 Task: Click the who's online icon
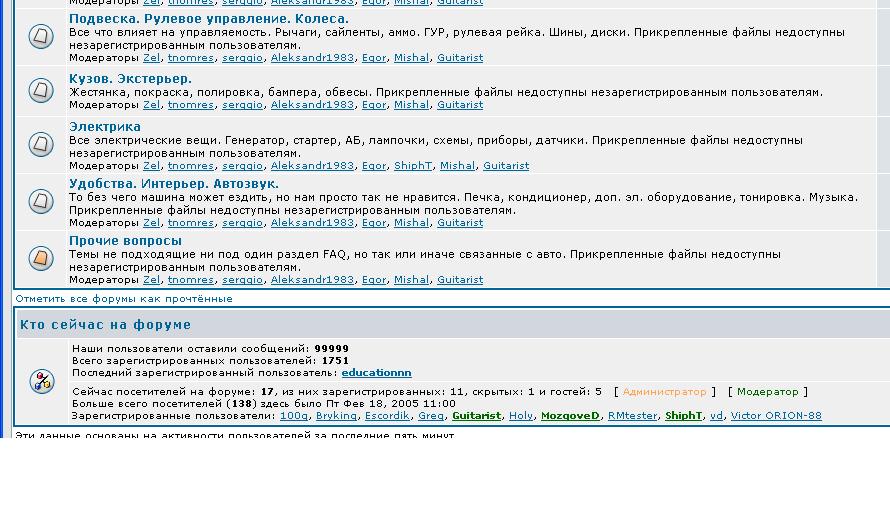pyautogui.click(x=41, y=381)
